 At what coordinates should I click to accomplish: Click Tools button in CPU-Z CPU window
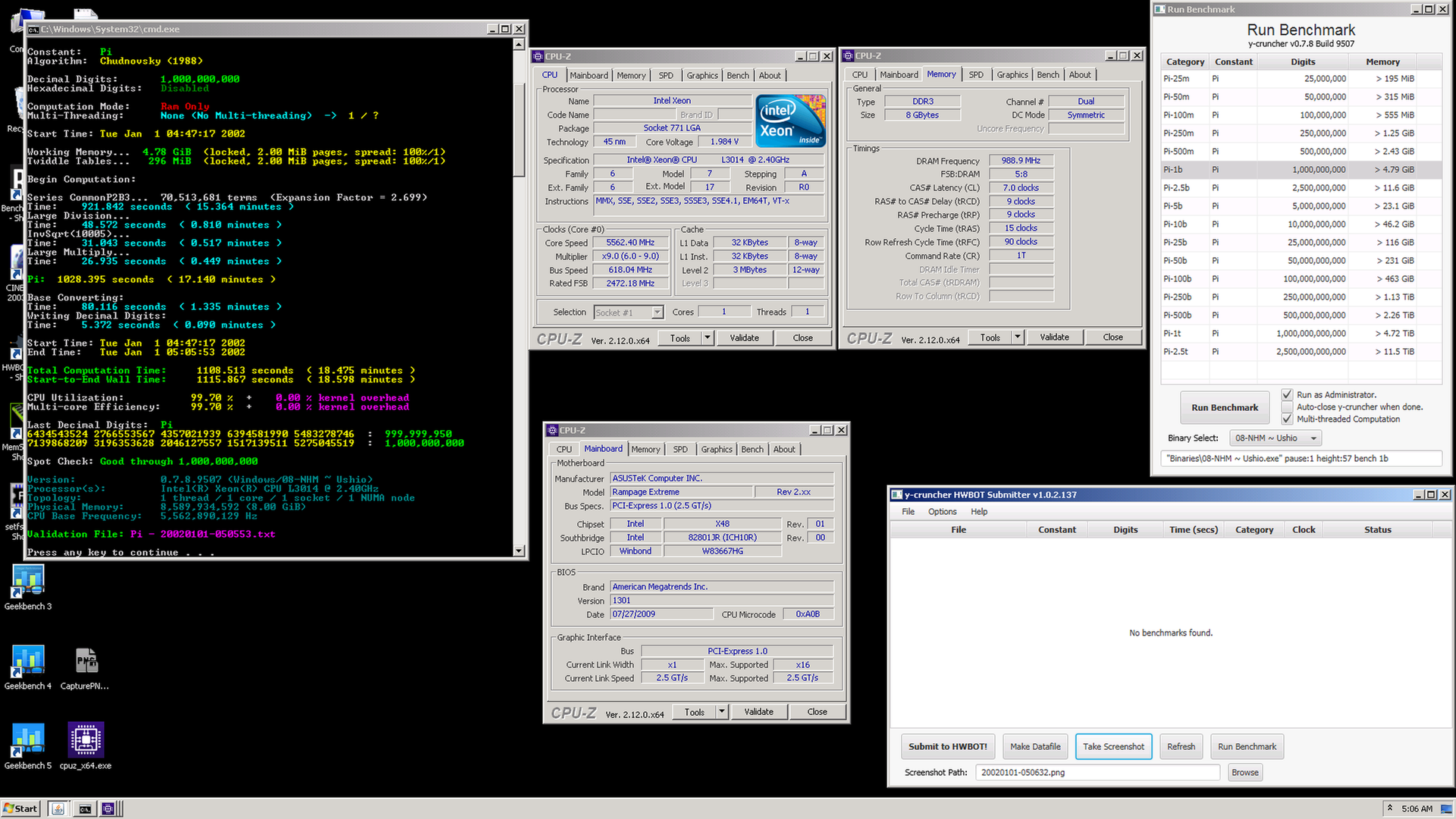[679, 338]
